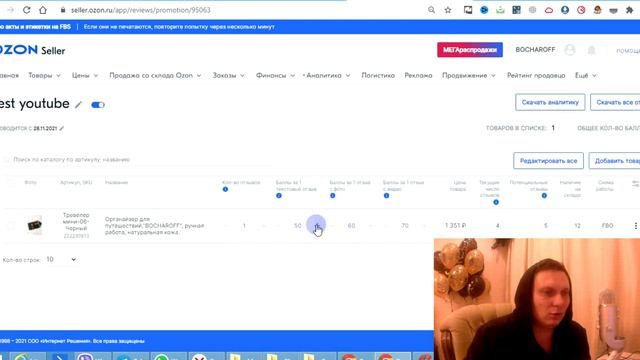The height and width of the screenshot is (360, 640).
Task: Click the BOCHAROFF account name
Action: tap(535, 50)
